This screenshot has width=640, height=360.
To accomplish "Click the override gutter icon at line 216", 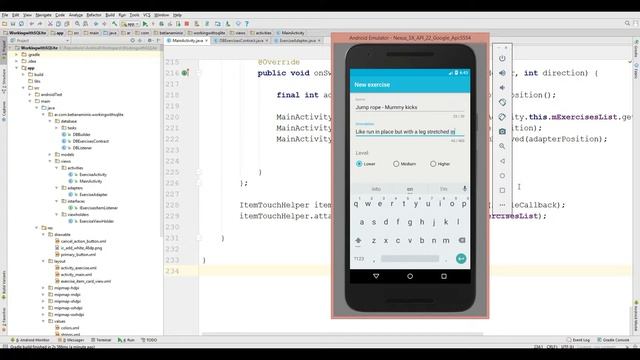I will point(184,73).
